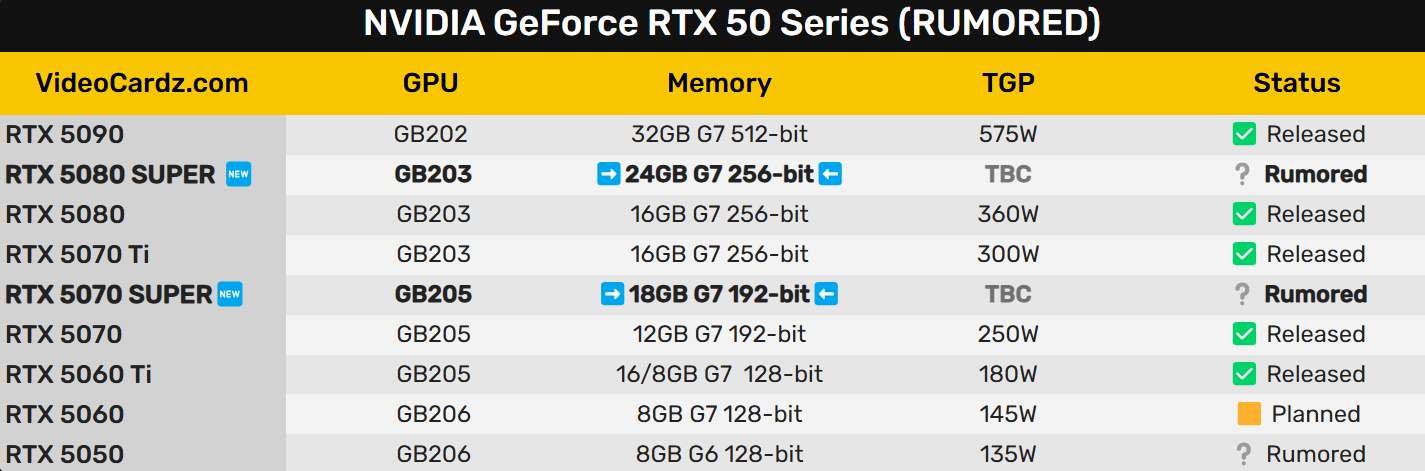Click the green checkmark in the RTX 5070 Ti row
Screen dimensions: 1425x471
tap(1244, 254)
